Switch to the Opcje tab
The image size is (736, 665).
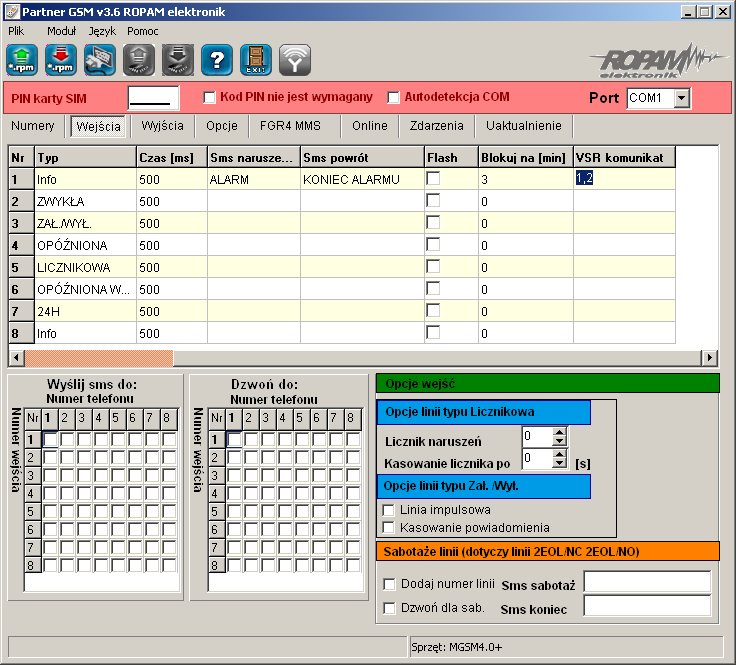222,126
